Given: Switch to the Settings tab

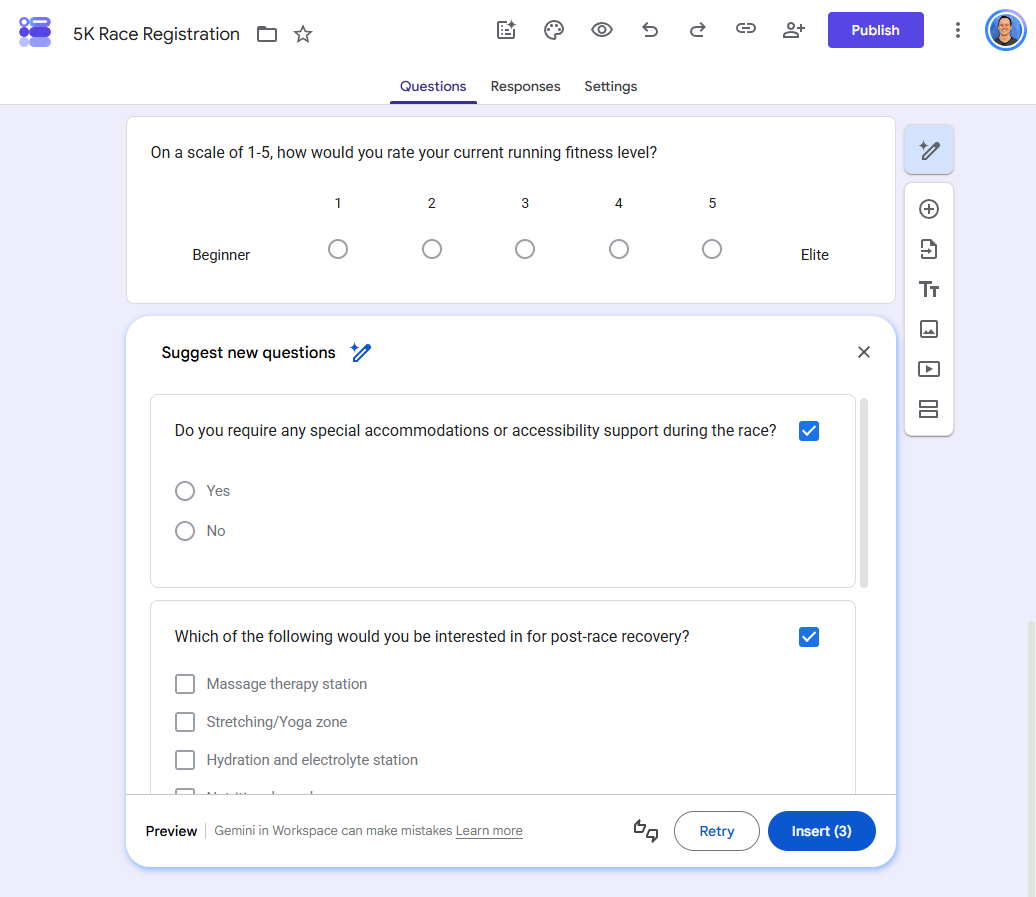Looking at the screenshot, I should (610, 87).
